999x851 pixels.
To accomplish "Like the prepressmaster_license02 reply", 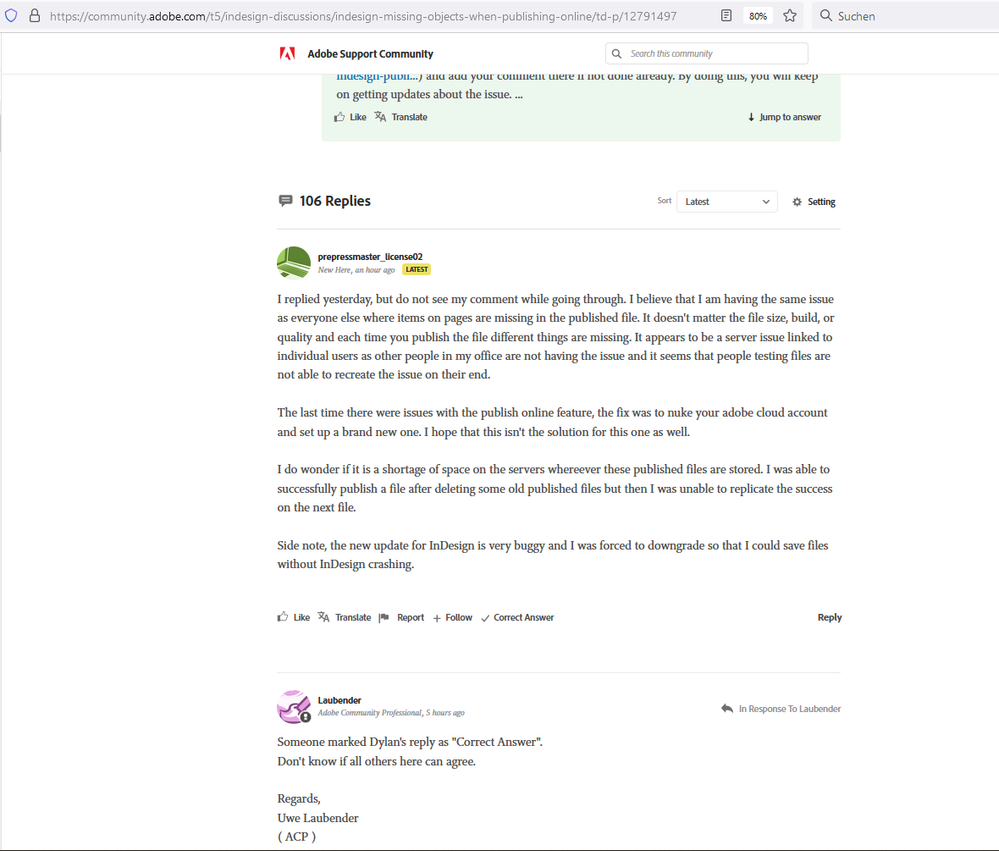I will coord(294,617).
